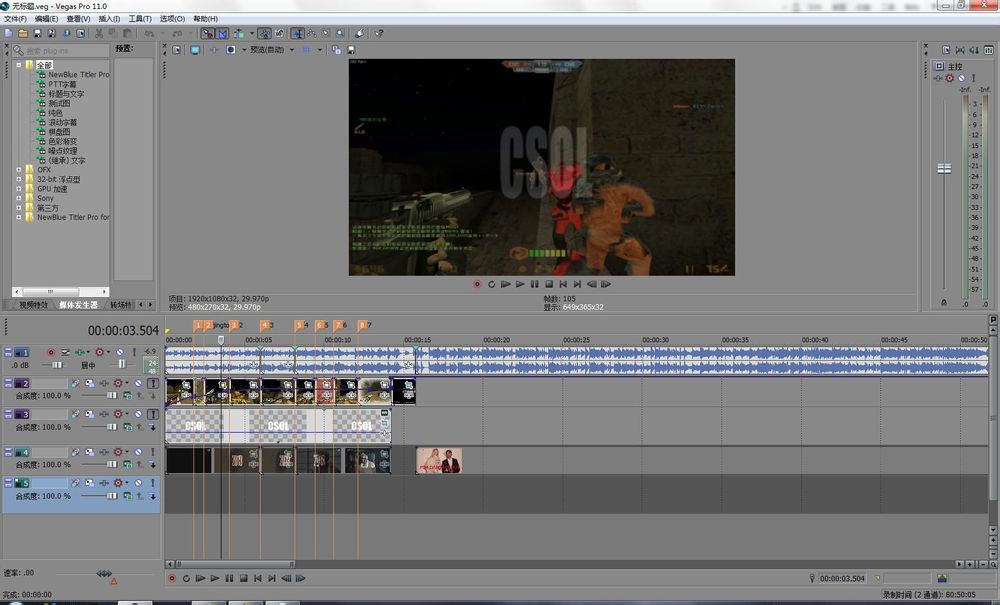Screen dimensions: 1000x605
Task: Click timeline zoom magnifier icon
Action: 994,564
